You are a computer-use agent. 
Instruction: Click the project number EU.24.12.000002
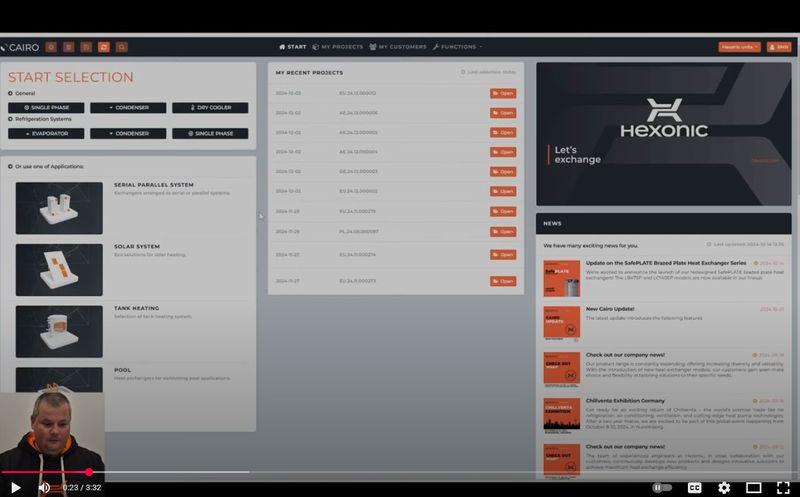[358, 191]
